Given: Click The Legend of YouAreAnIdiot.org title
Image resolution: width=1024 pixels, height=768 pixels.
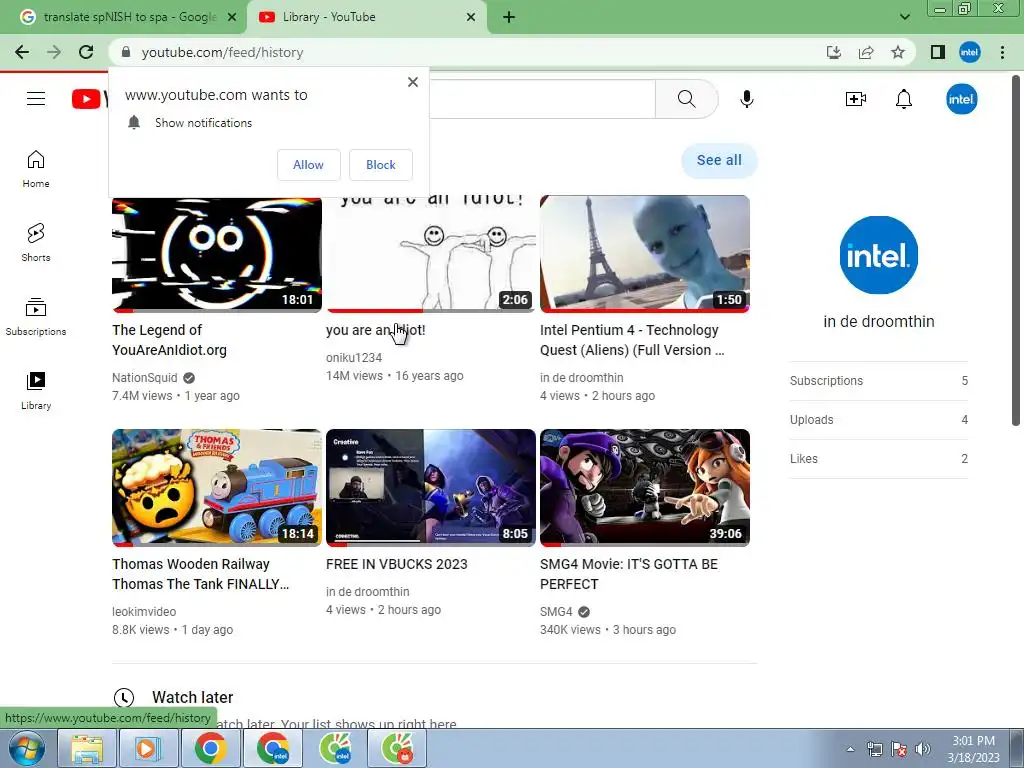Looking at the screenshot, I should point(170,340).
